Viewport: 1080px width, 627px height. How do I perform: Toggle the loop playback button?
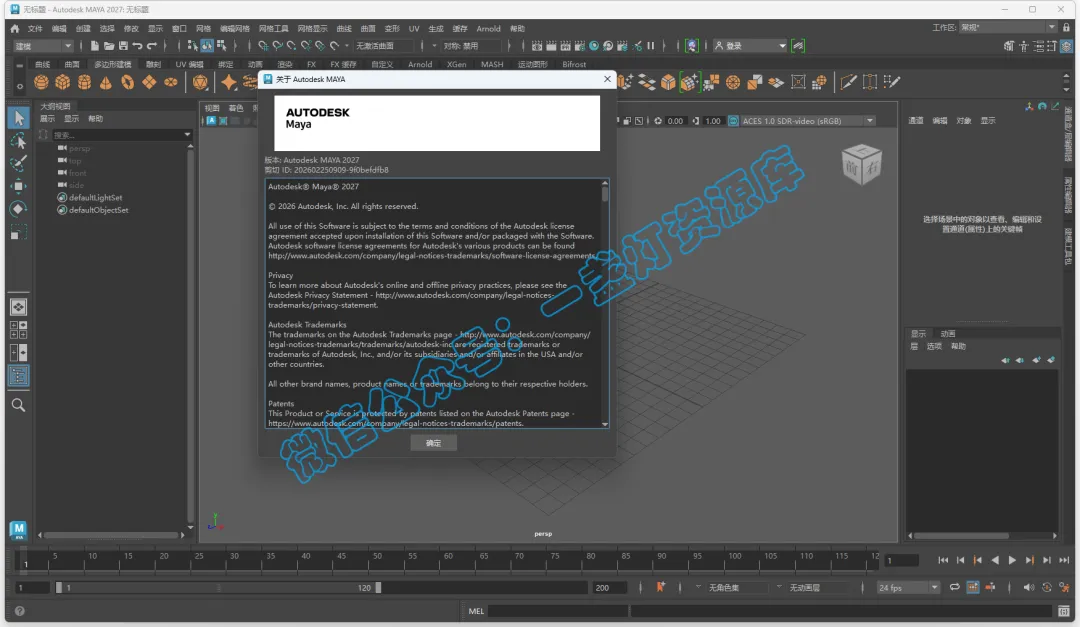tap(955, 588)
